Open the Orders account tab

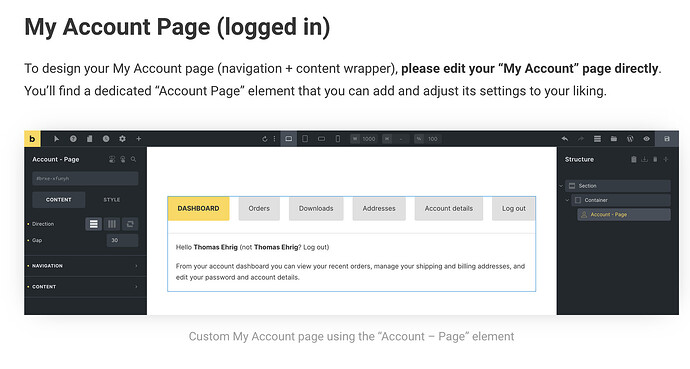[259, 208]
